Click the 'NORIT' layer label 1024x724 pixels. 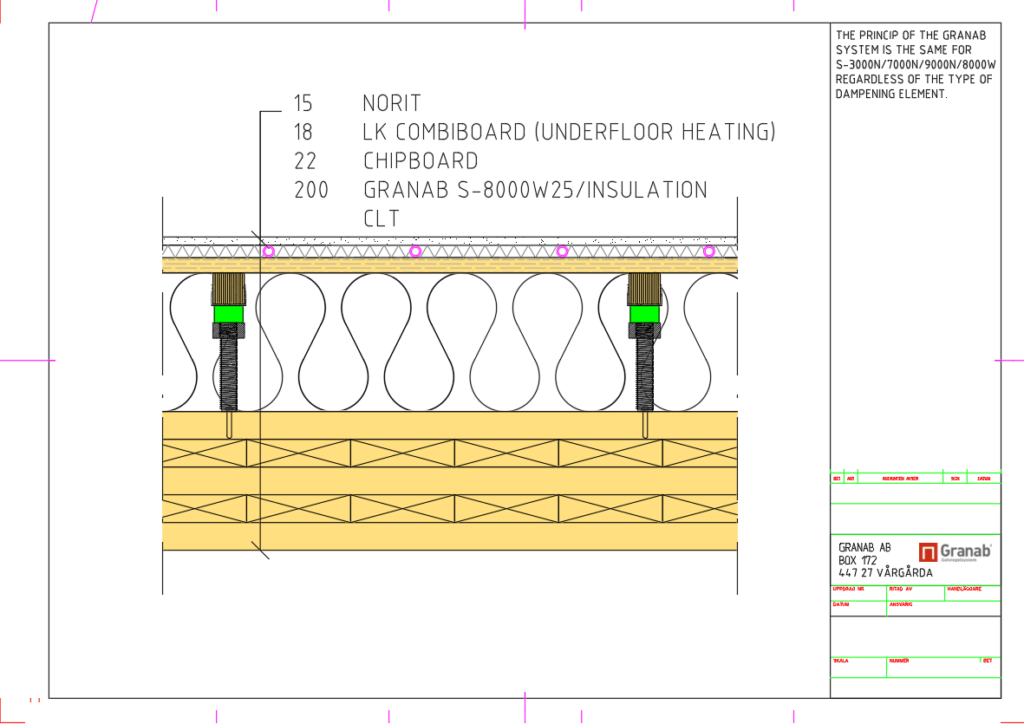point(392,103)
